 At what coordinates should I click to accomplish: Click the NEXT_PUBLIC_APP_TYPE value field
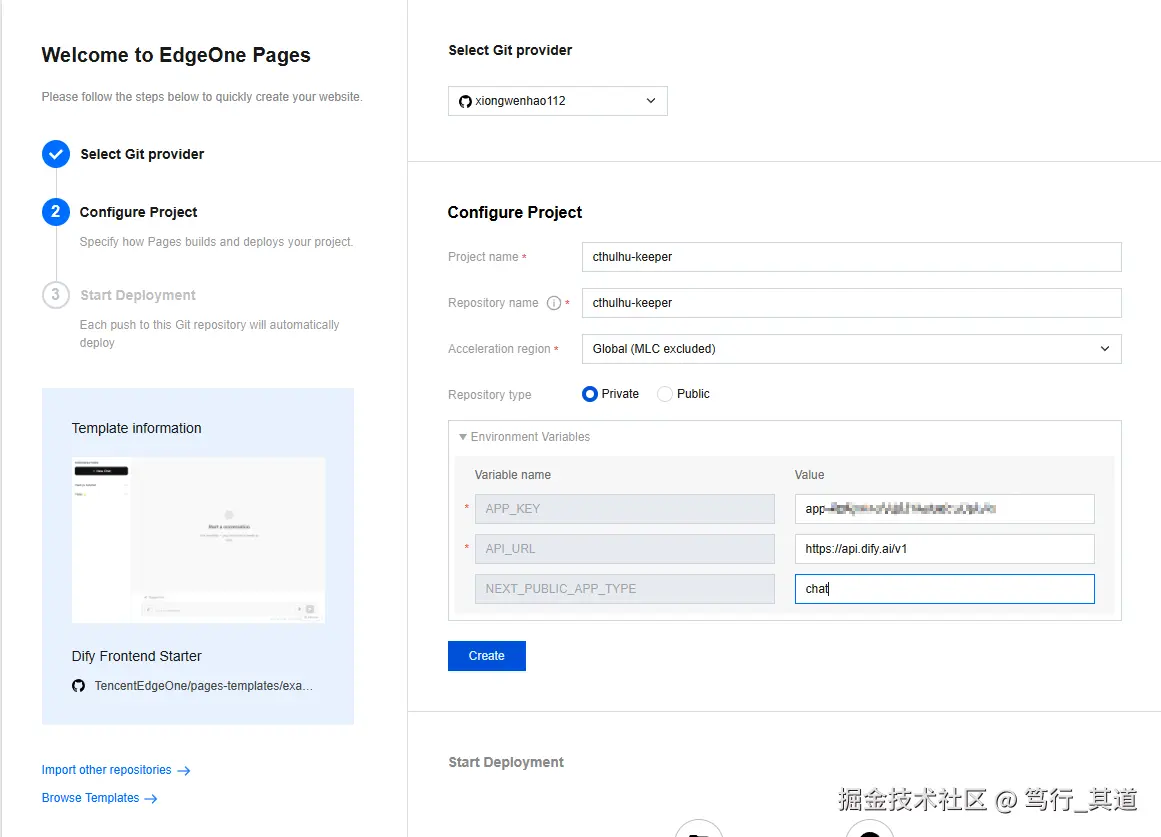944,589
